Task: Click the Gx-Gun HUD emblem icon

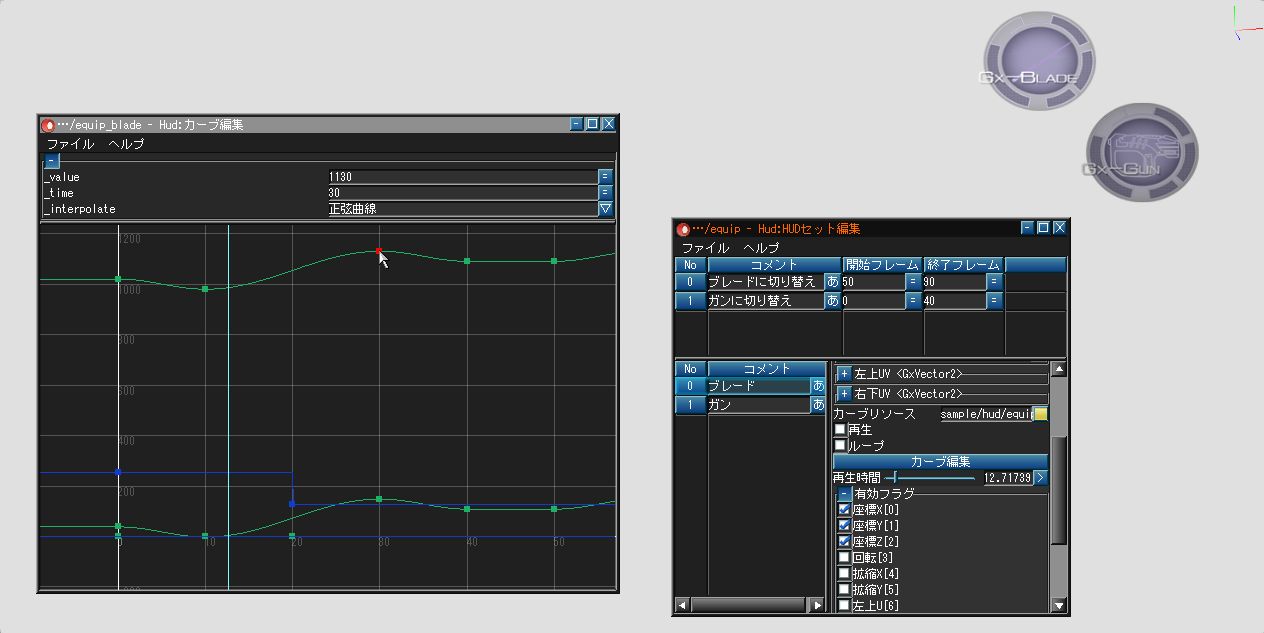Action: click(1141, 153)
